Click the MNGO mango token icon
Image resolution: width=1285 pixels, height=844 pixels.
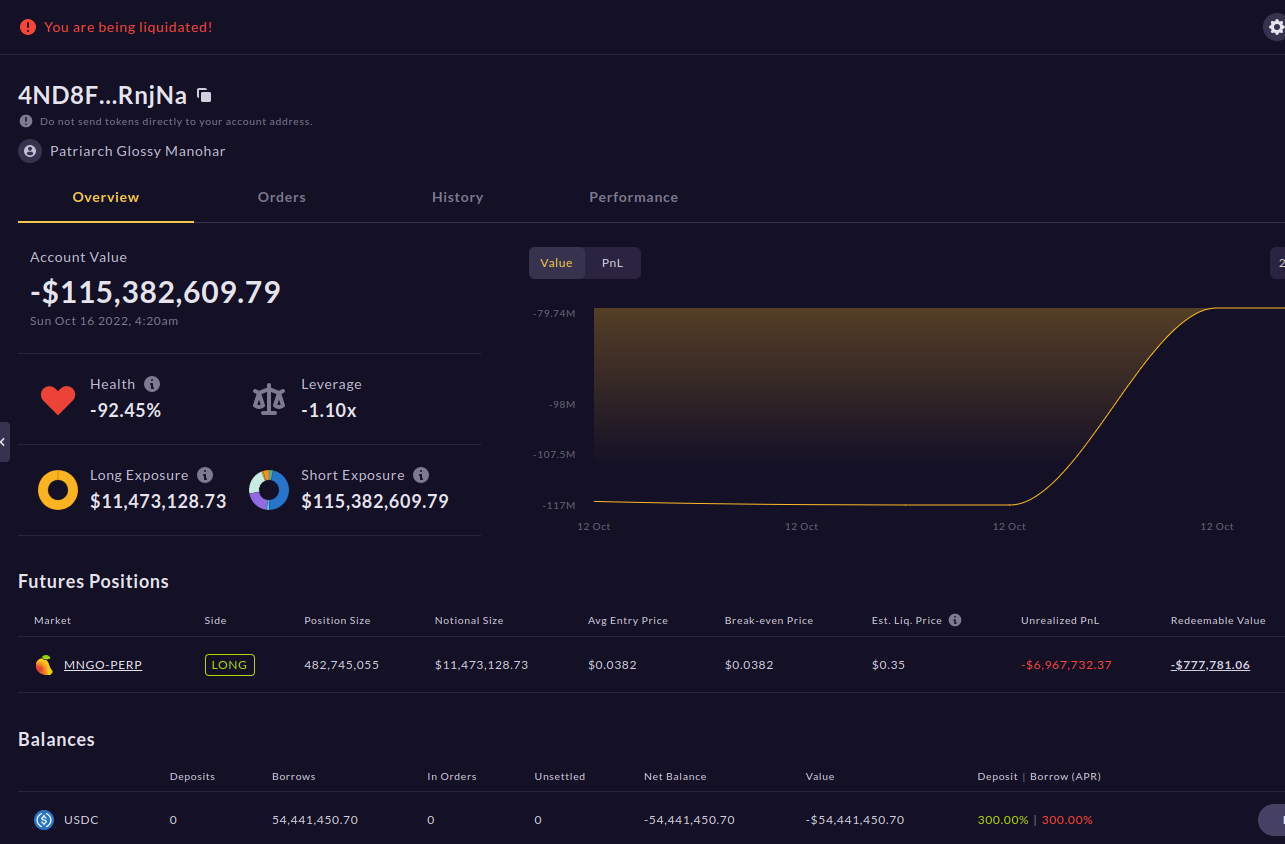pos(44,665)
